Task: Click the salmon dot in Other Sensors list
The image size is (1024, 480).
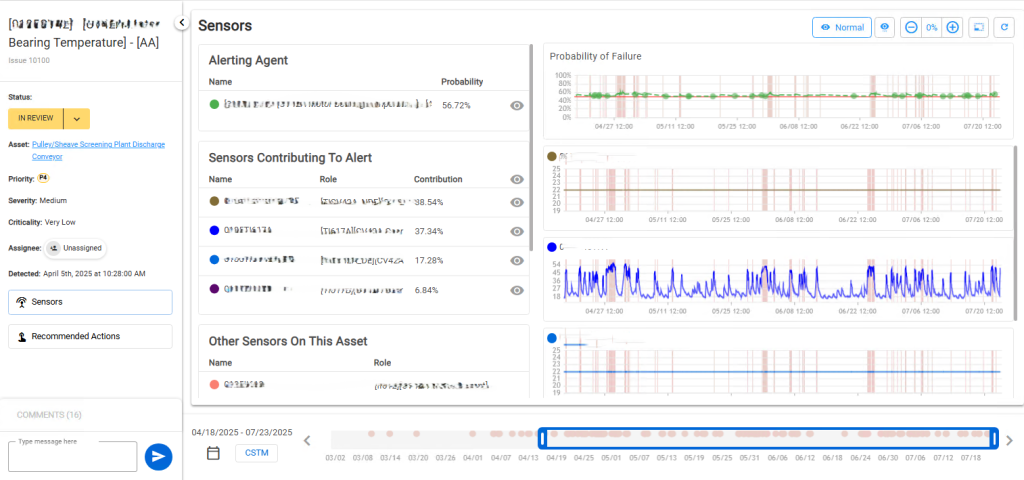Action: 214,385
